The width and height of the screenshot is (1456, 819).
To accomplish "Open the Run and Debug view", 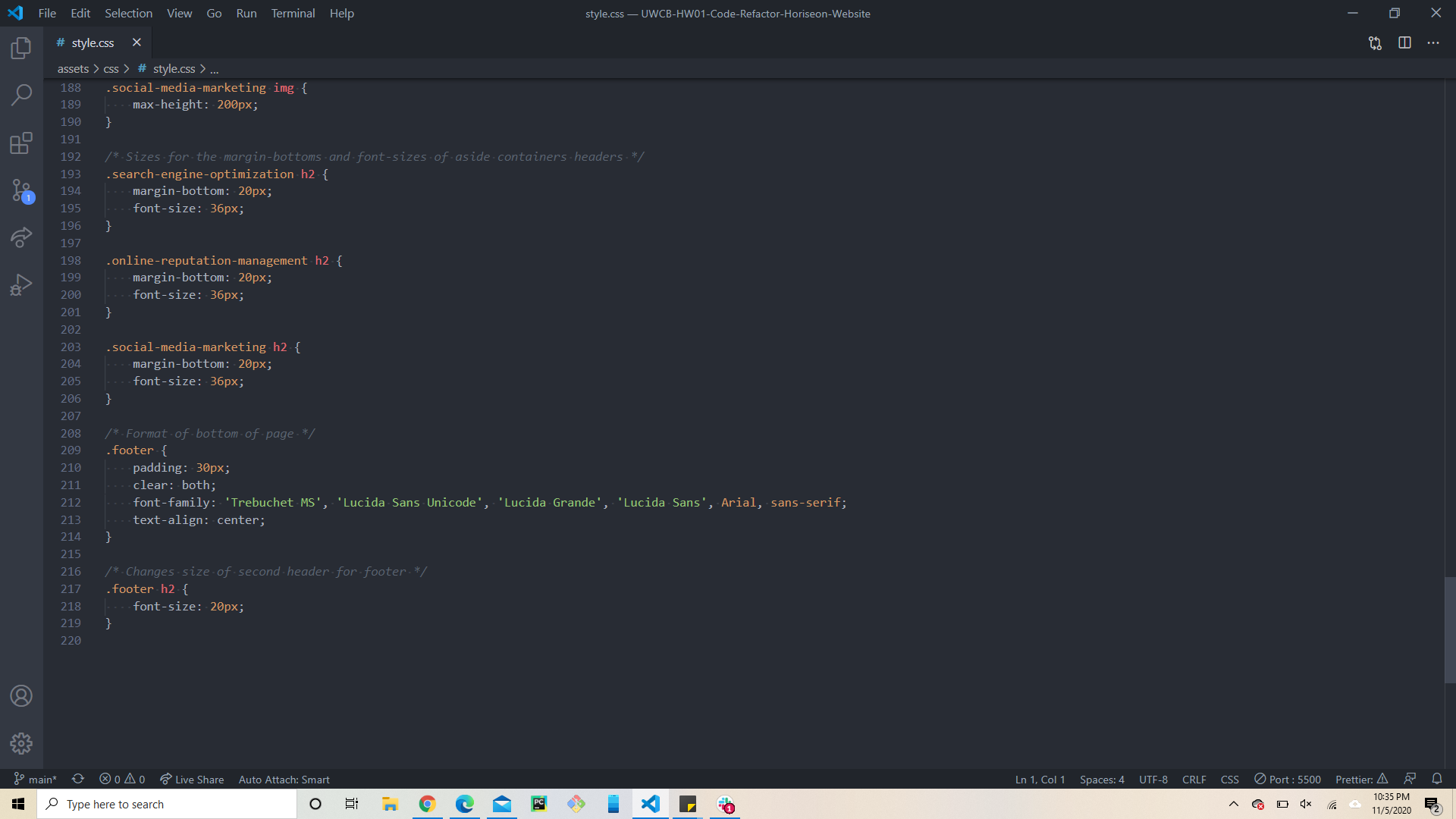I will (x=20, y=284).
